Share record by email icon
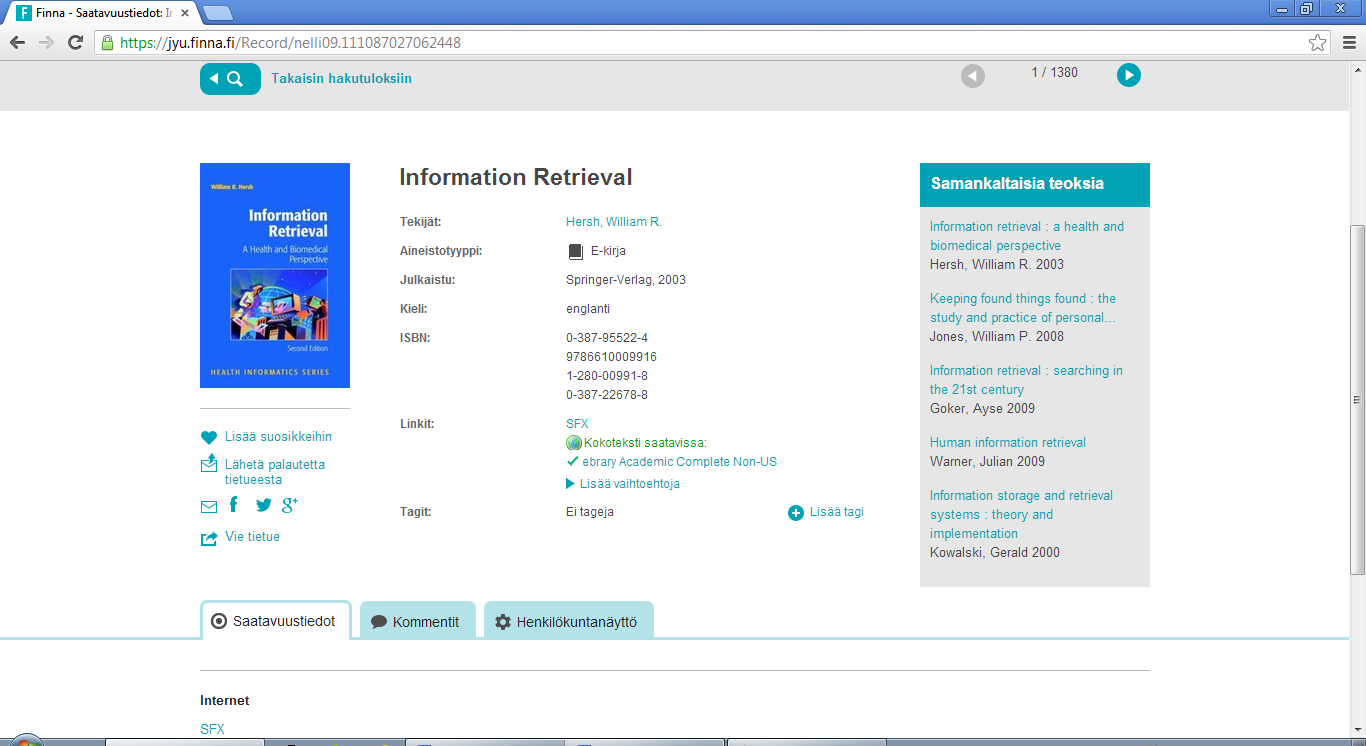Viewport: 1366px width, 746px height. (209, 507)
